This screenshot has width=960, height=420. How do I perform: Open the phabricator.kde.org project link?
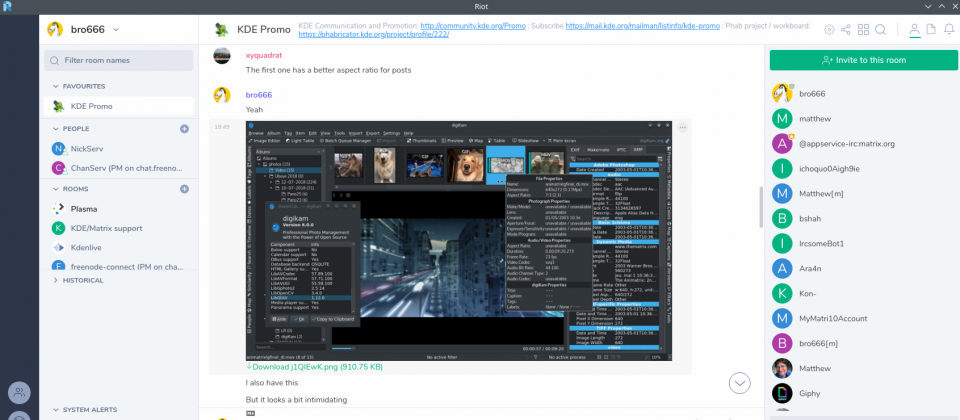point(373,35)
